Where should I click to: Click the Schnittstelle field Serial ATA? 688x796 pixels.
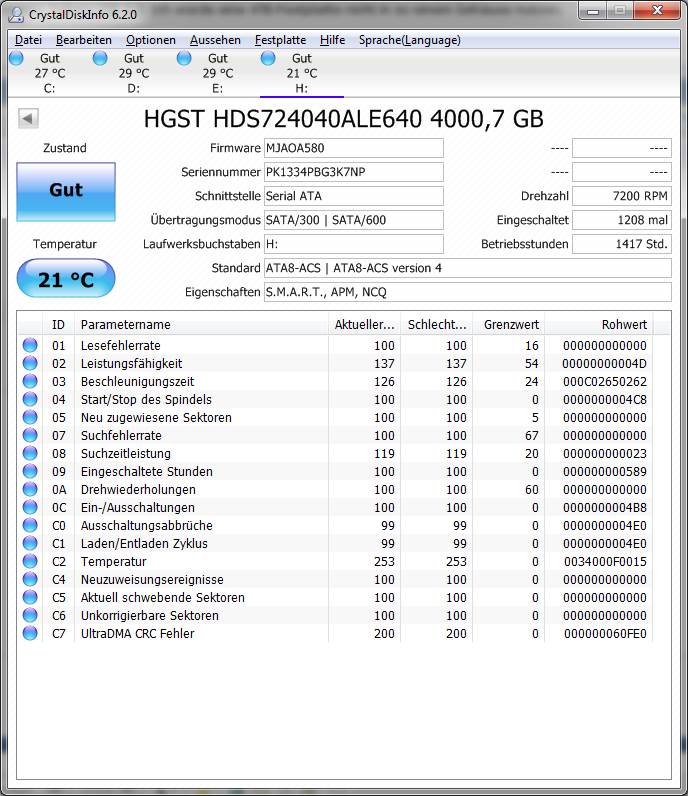[x=353, y=196]
